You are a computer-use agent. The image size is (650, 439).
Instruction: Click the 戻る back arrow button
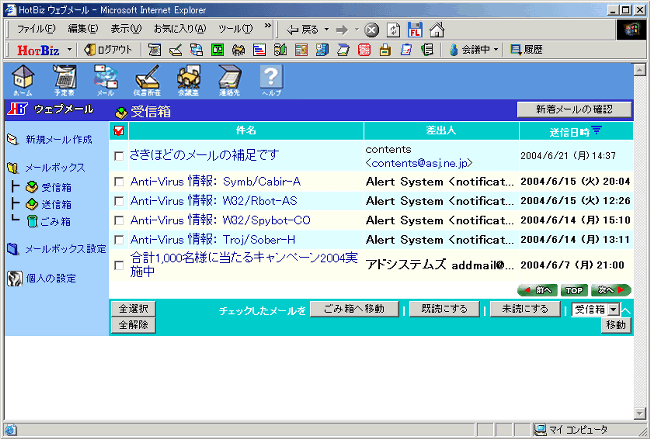pyautogui.click(x=303, y=30)
